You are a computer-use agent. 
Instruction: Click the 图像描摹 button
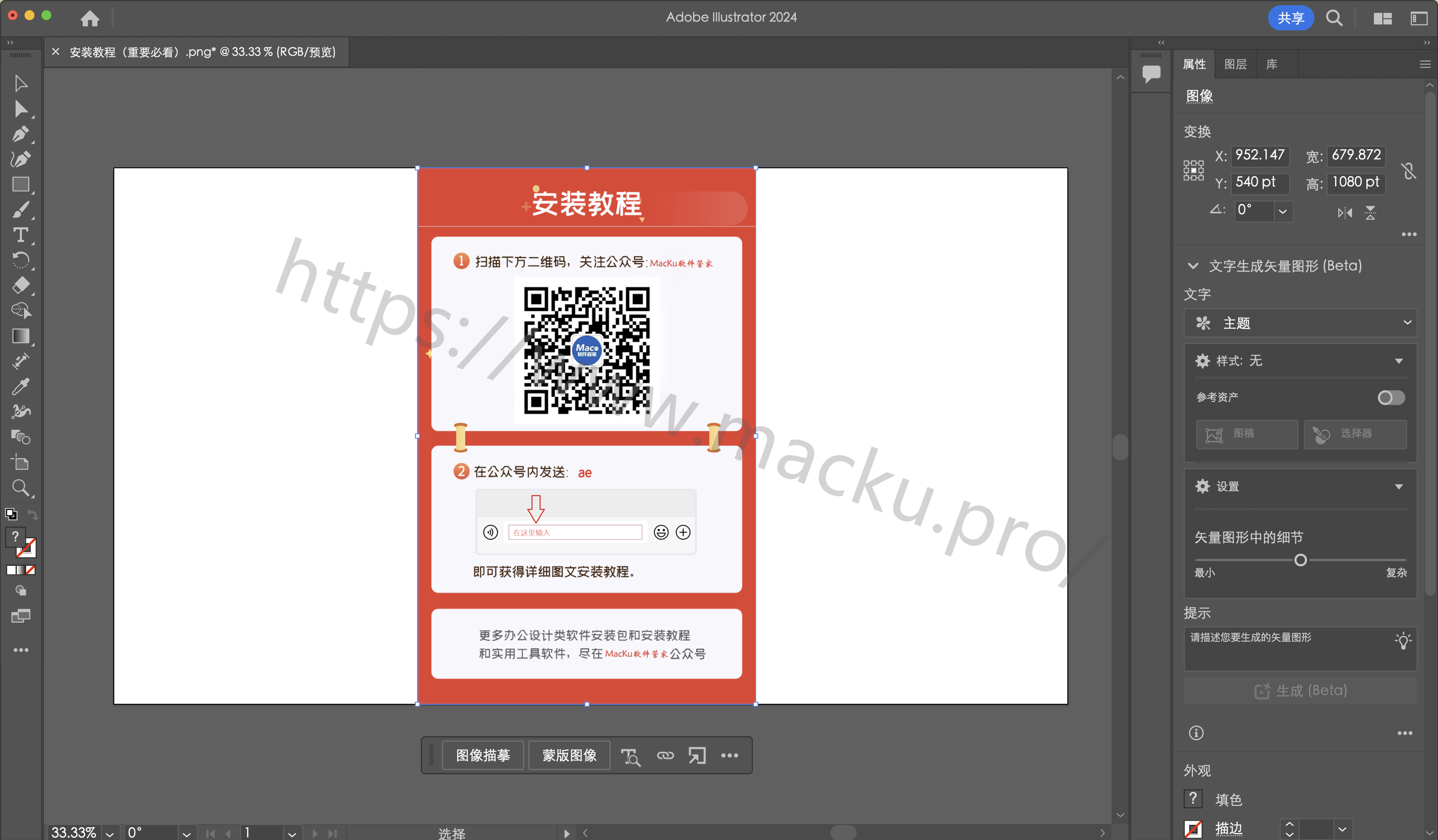tap(483, 756)
